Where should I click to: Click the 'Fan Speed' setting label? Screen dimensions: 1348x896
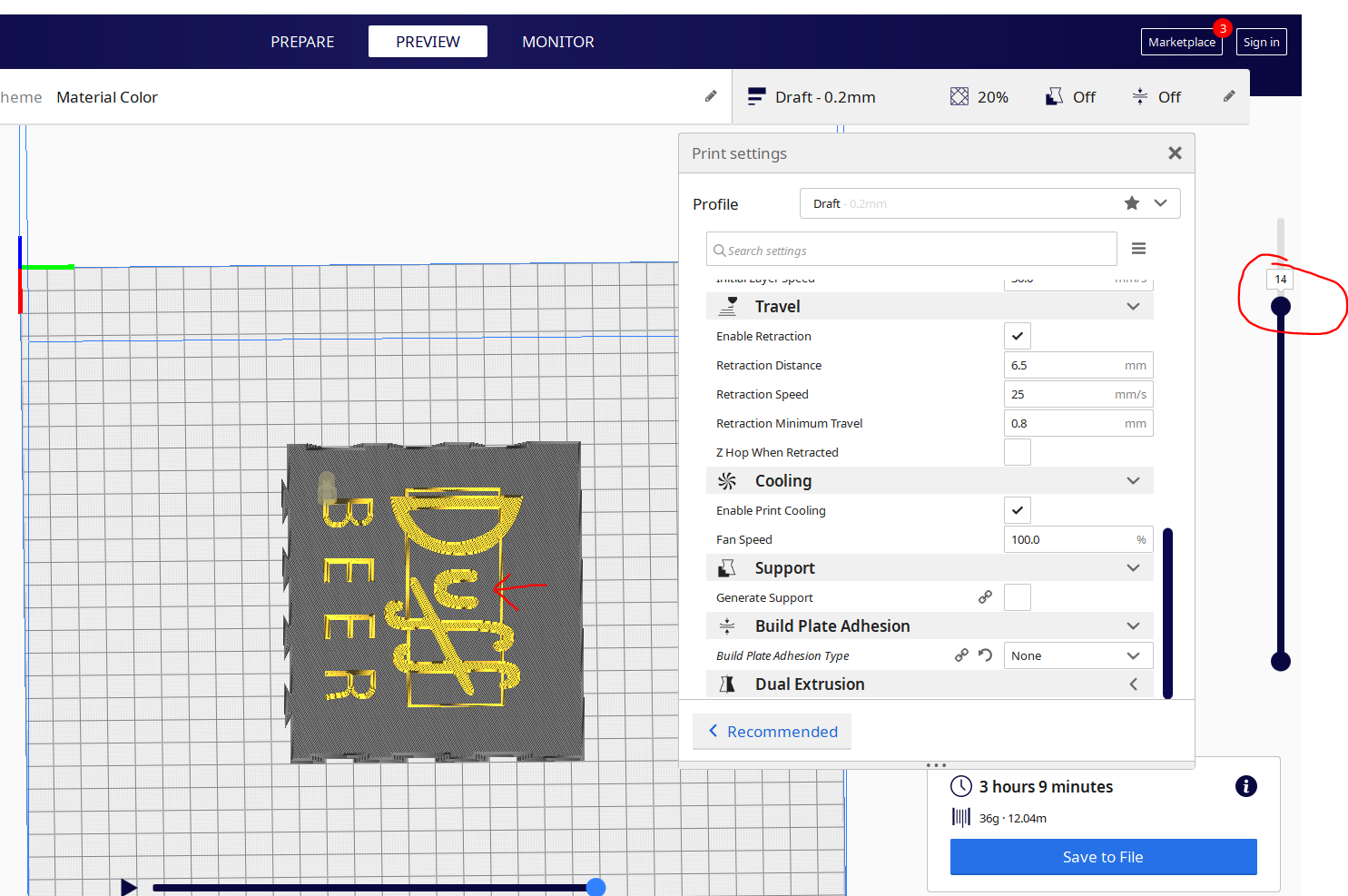(744, 539)
